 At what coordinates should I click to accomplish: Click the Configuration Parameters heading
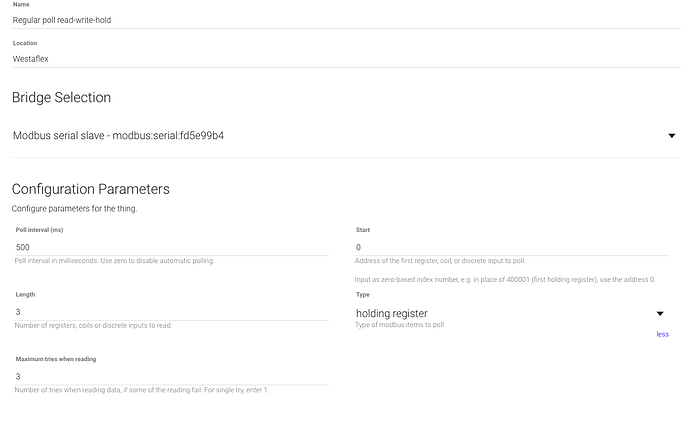click(90, 188)
